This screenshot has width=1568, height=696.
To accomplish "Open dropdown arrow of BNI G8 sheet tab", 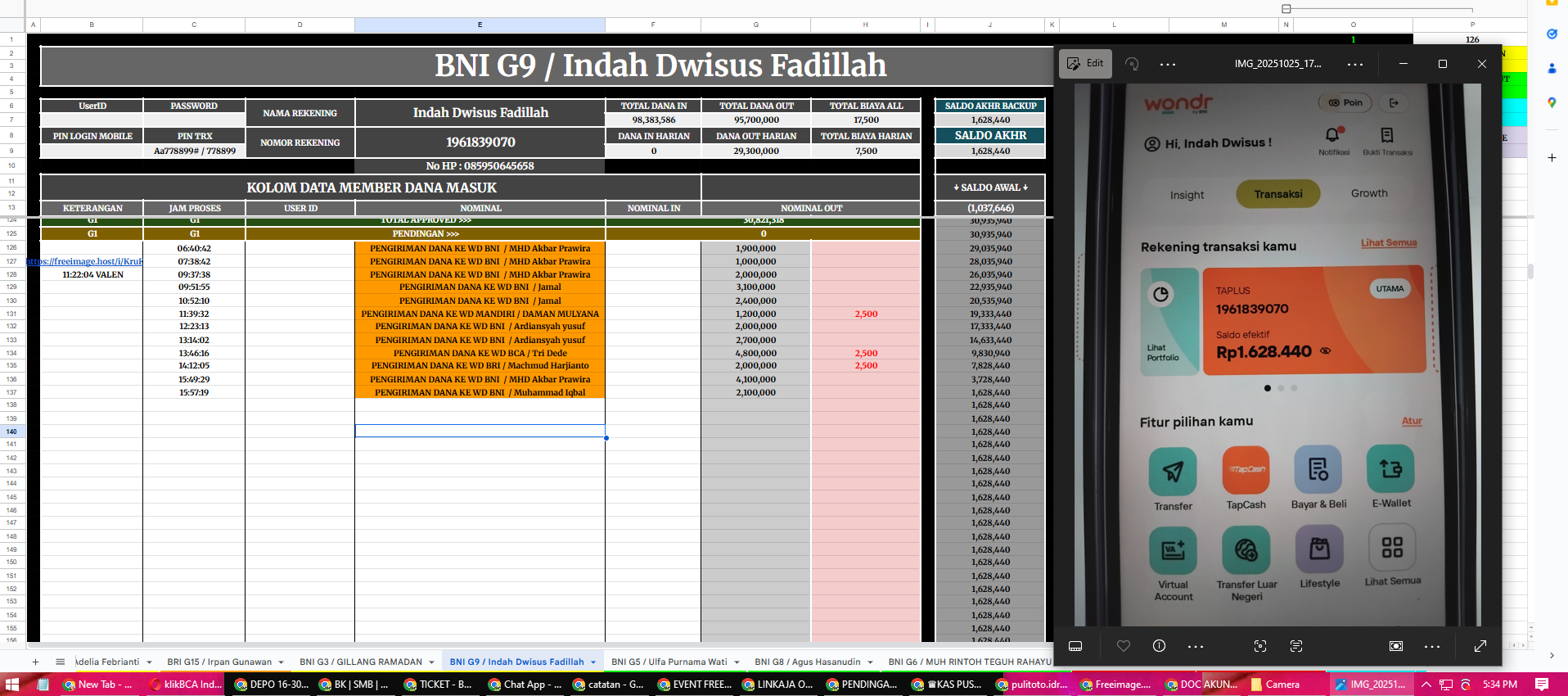I will (x=870, y=662).
